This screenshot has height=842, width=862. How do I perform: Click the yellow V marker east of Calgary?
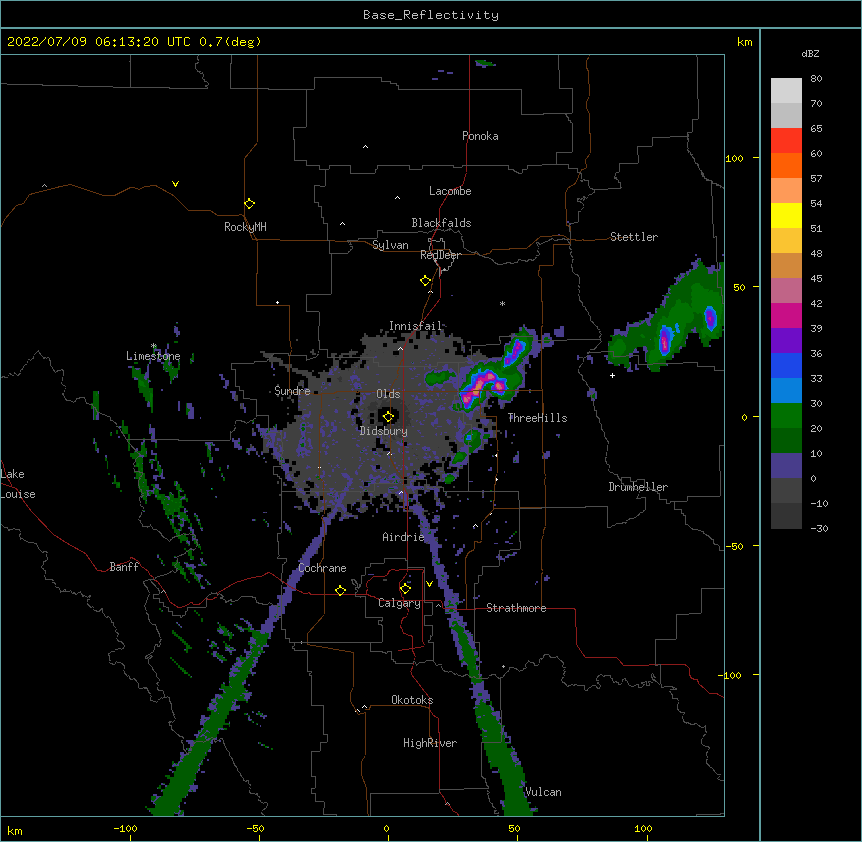pyautogui.click(x=429, y=584)
